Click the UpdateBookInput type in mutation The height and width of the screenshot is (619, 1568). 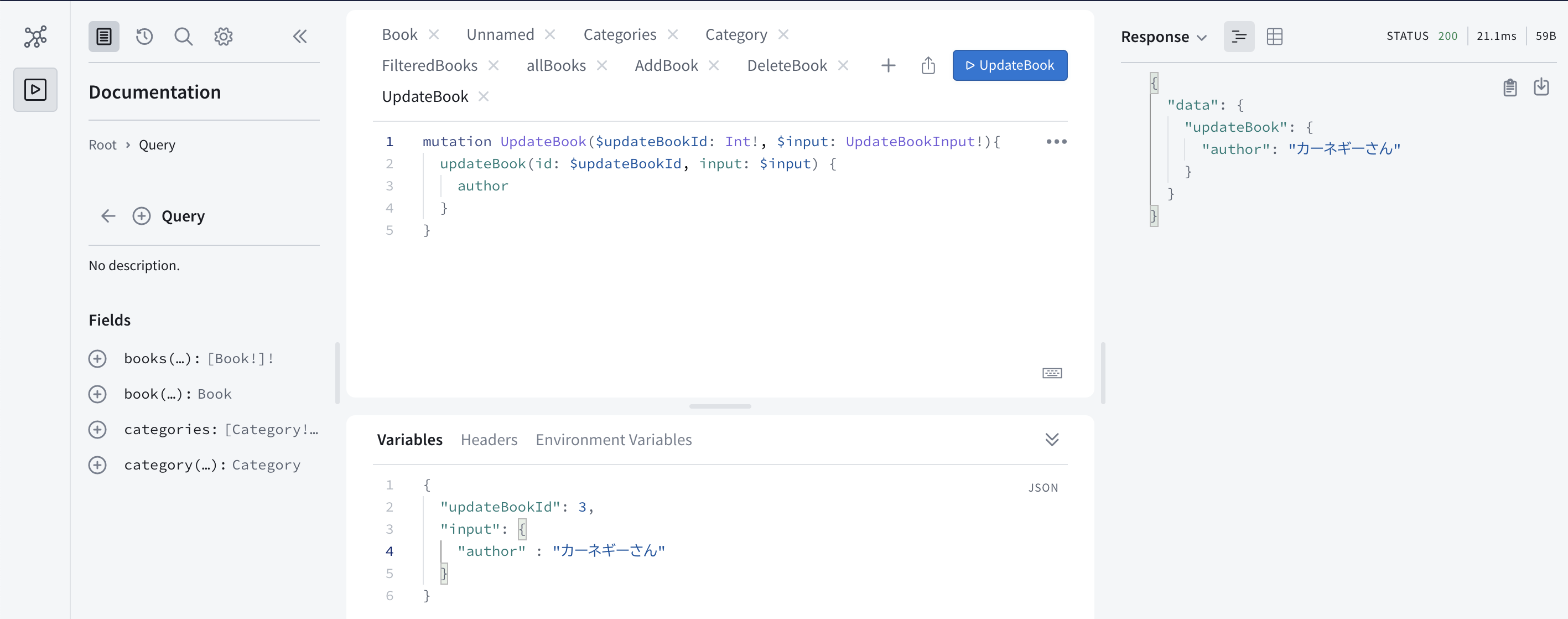coord(910,141)
